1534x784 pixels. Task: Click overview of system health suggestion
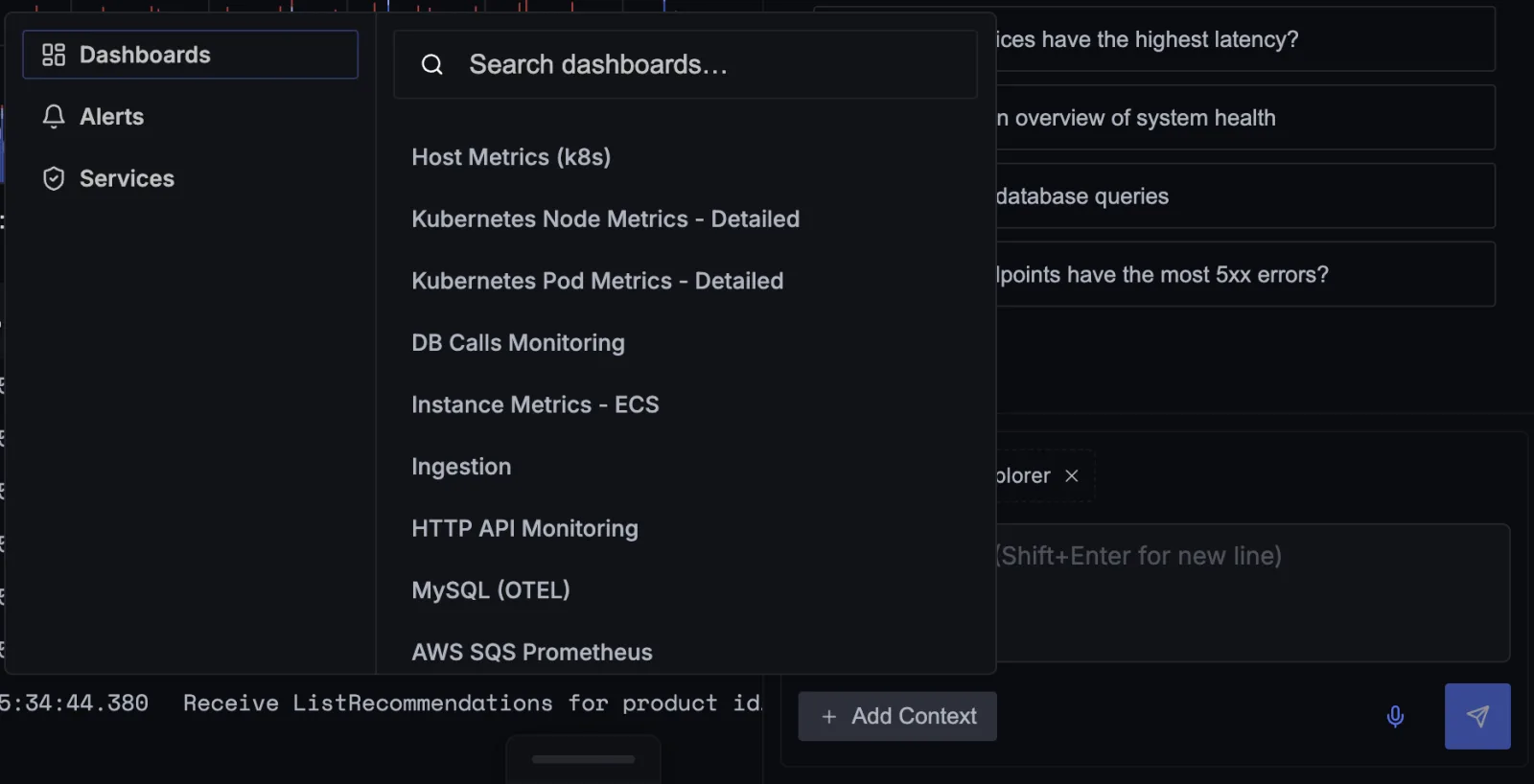[1244, 118]
